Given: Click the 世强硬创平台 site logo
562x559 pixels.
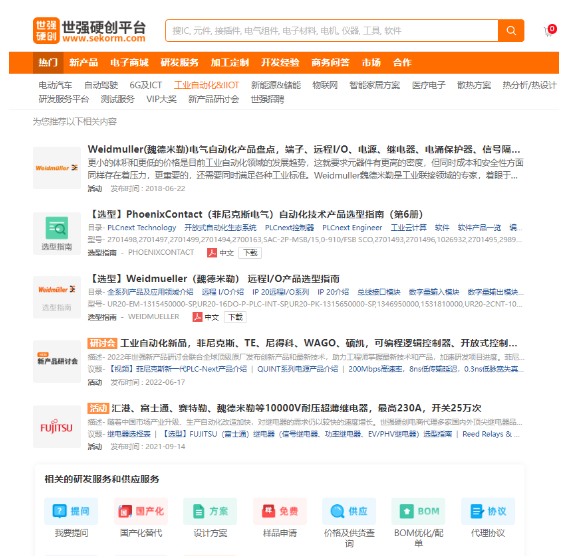Looking at the screenshot, I should 90,30.
